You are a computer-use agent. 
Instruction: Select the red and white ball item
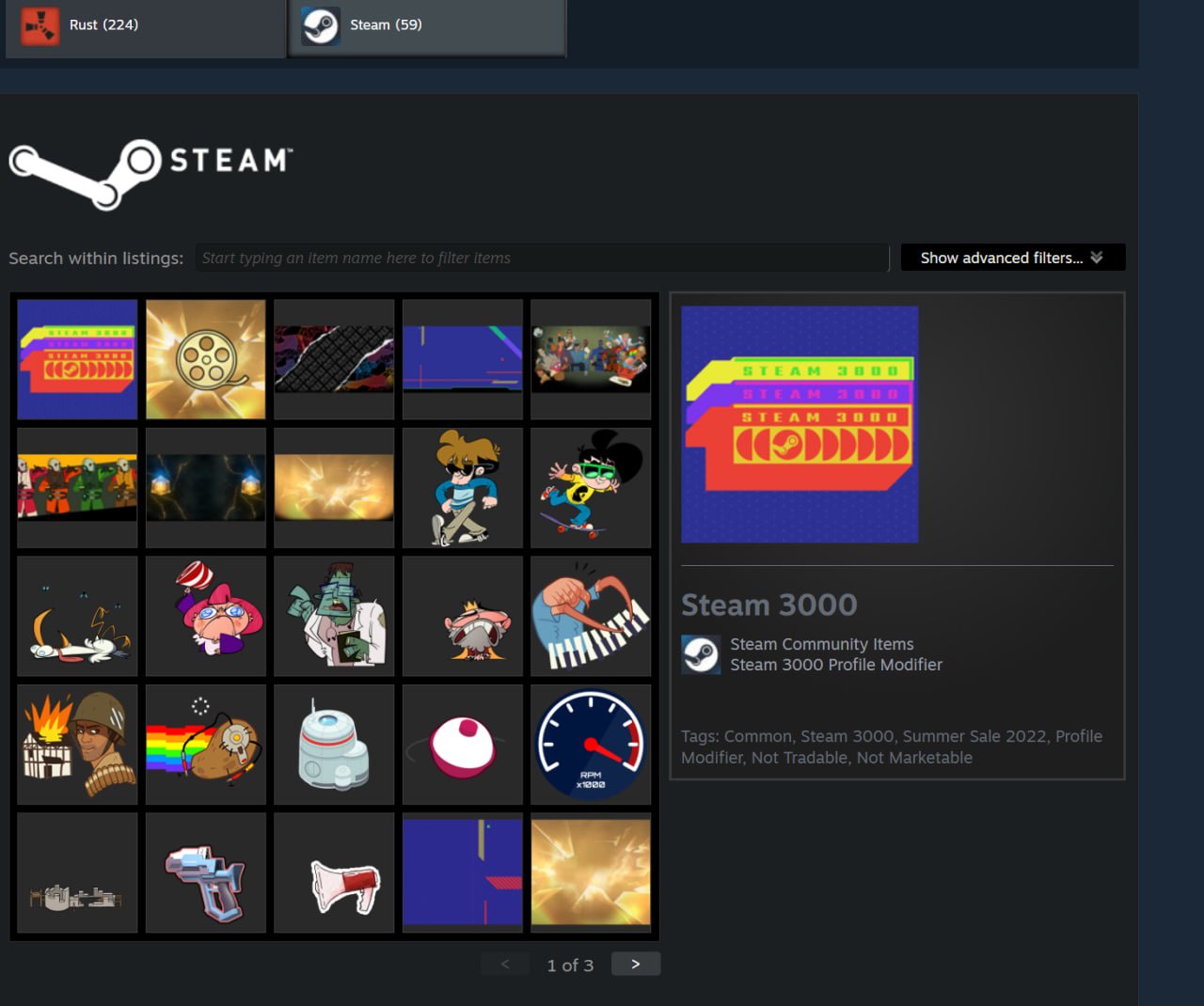(x=463, y=745)
